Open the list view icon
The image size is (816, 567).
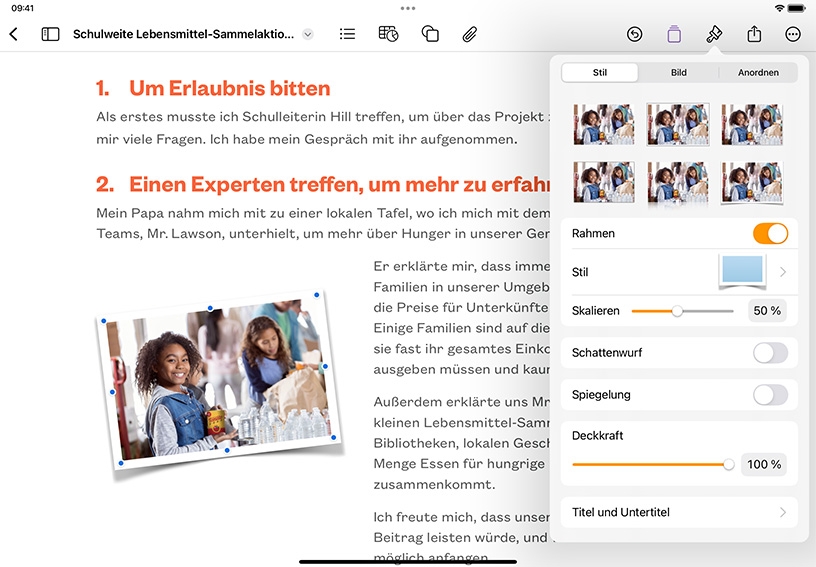pyautogui.click(x=347, y=34)
